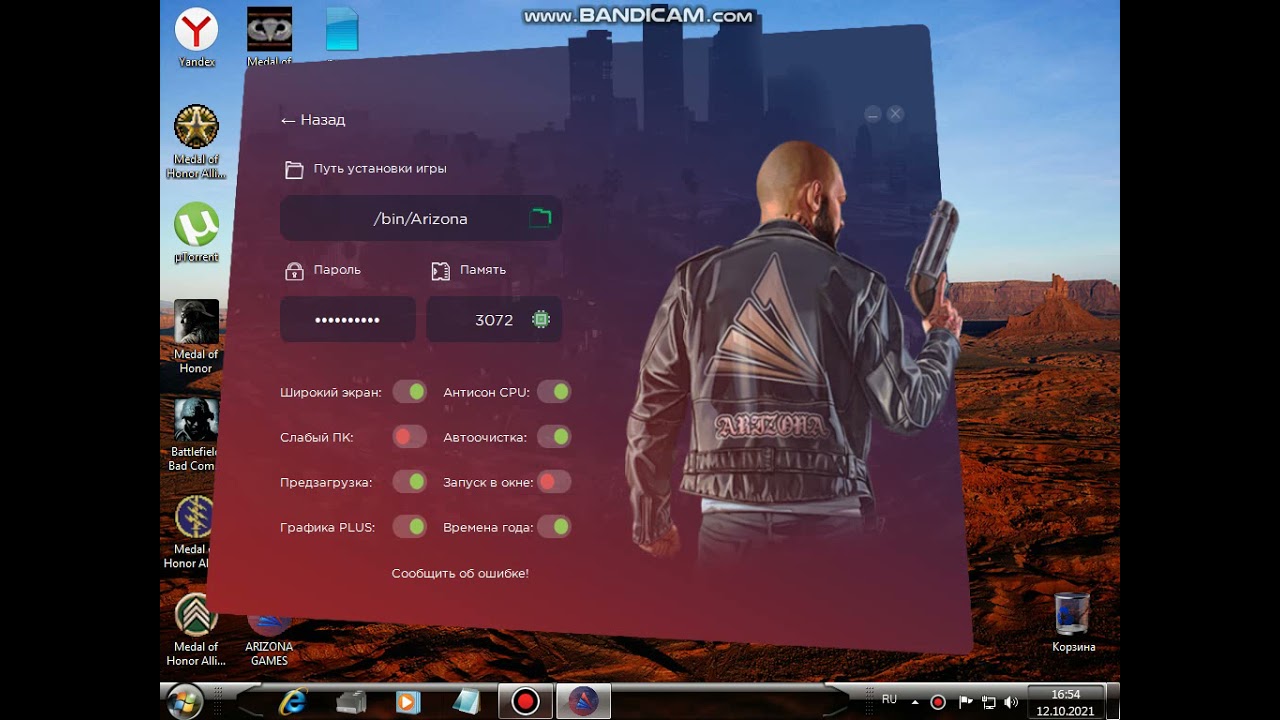The height and width of the screenshot is (720, 1280).
Task: Select the Корзина recycle bin icon
Action: pyautogui.click(x=1073, y=622)
